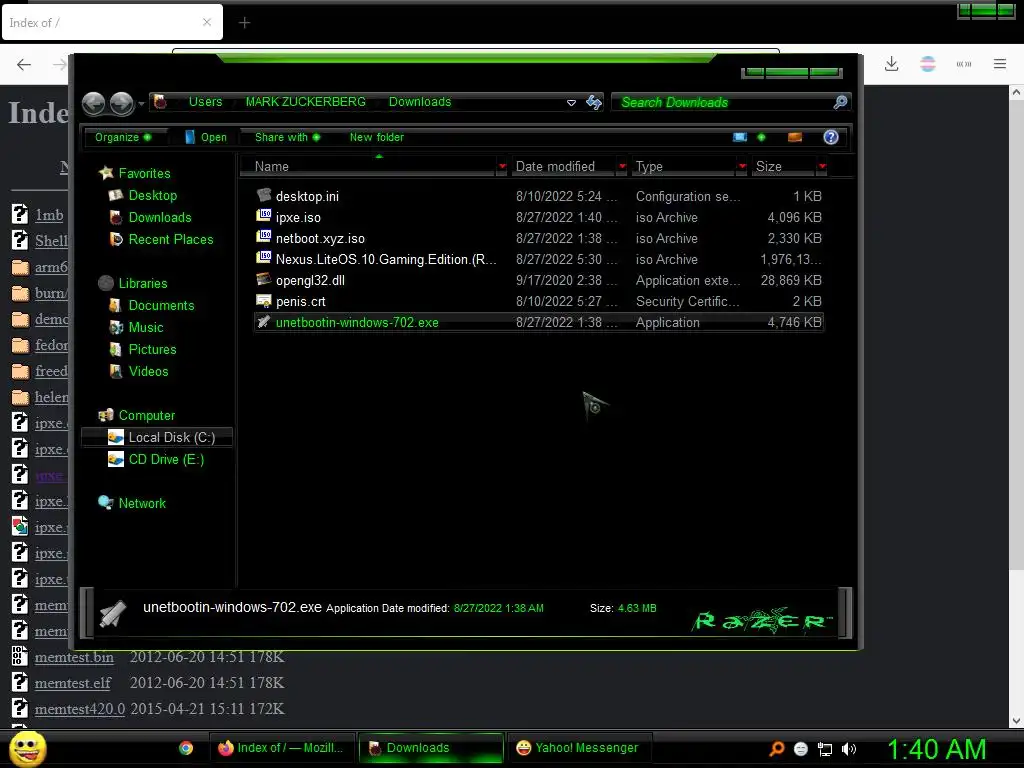
Task: Click the Users segment in the address bar
Action: 205,102
